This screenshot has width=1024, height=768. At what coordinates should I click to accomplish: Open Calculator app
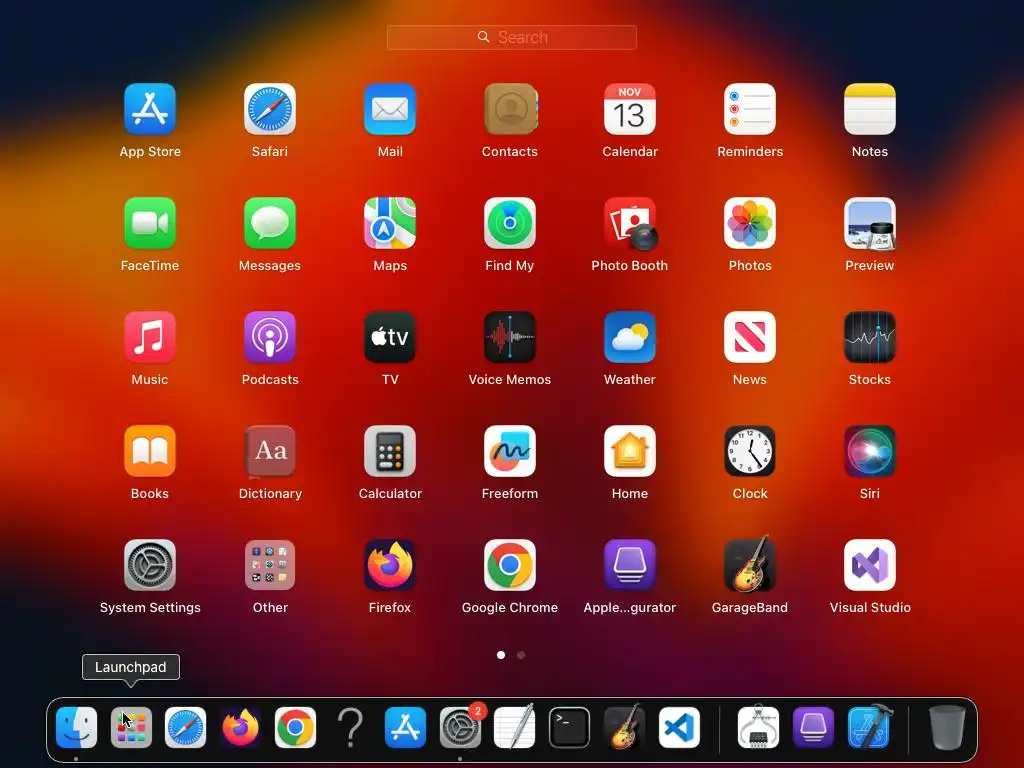[x=390, y=451]
